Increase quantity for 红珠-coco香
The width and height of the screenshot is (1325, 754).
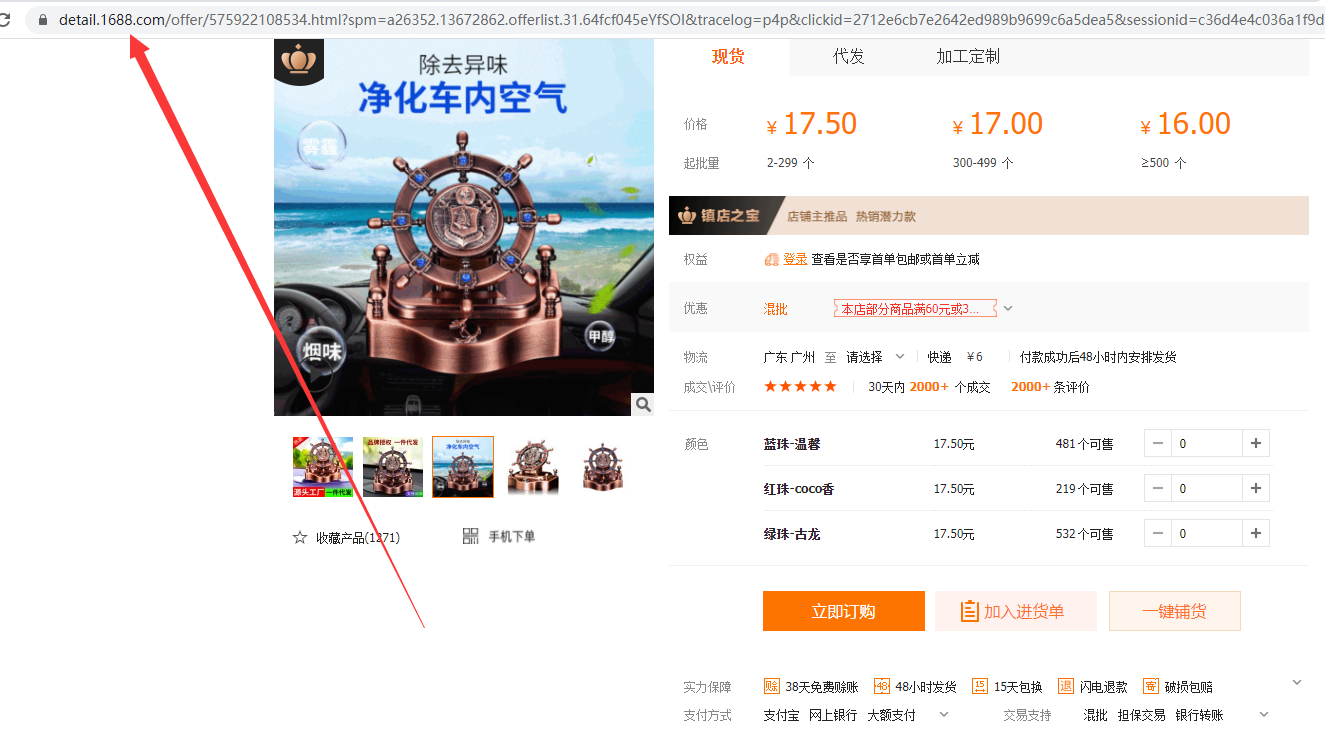pos(1256,488)
